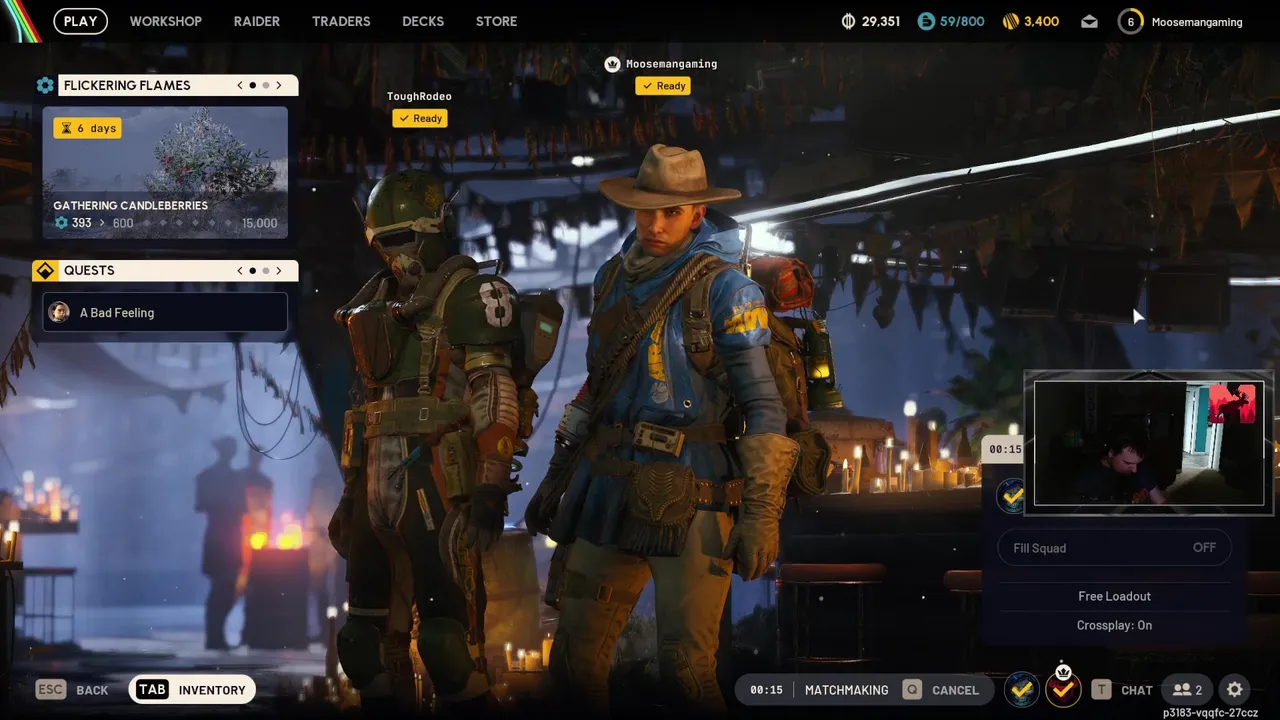
Task: Click the Quests header diamond icon
Action: pyautogui.click(x=45, y=271)
